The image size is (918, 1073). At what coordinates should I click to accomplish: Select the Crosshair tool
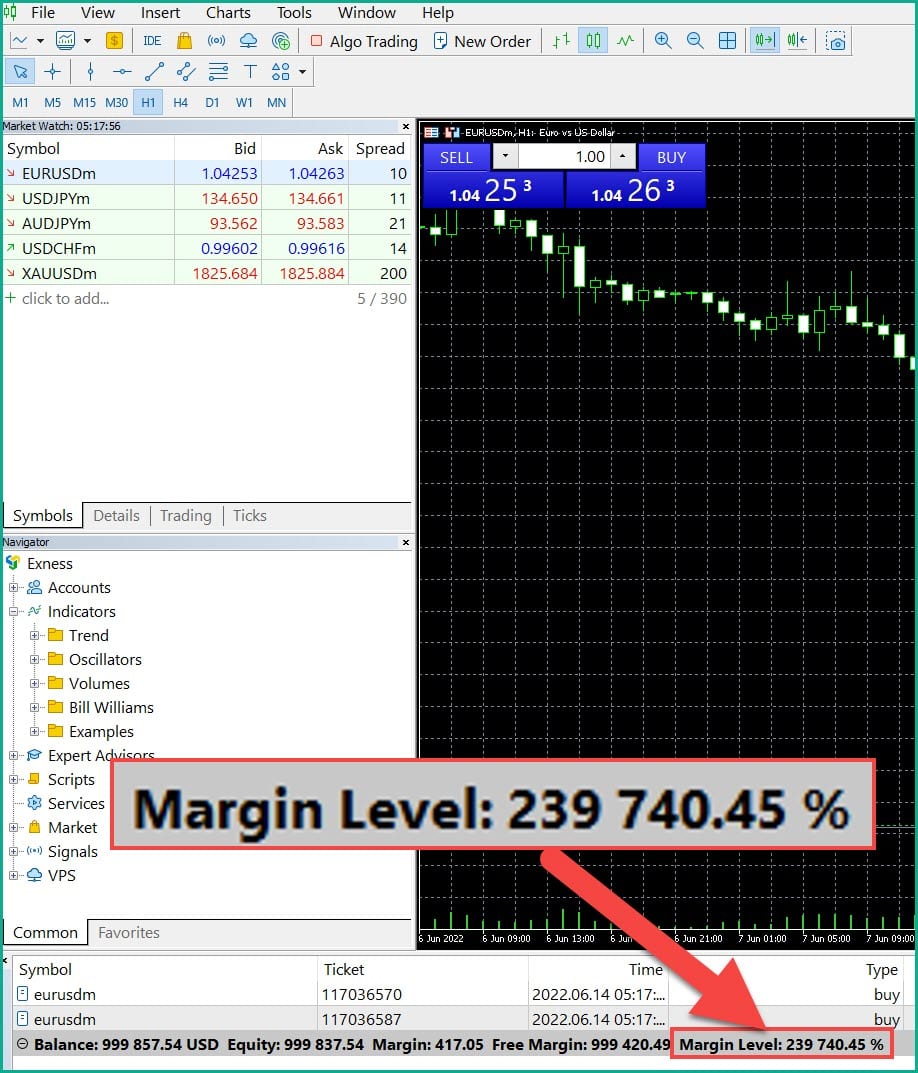pos(53,71)
